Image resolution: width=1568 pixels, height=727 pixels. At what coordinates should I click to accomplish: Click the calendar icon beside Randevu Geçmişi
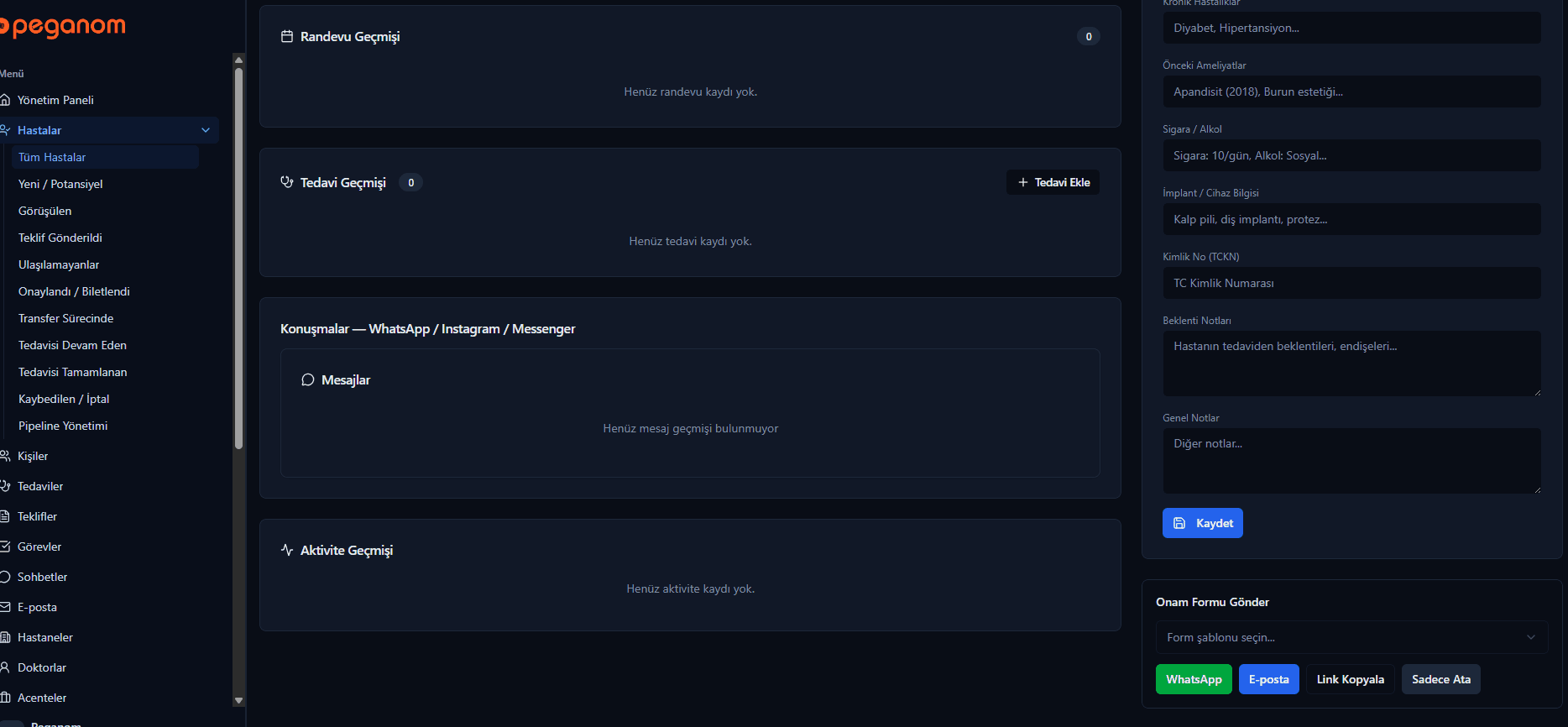pos(287,36)
